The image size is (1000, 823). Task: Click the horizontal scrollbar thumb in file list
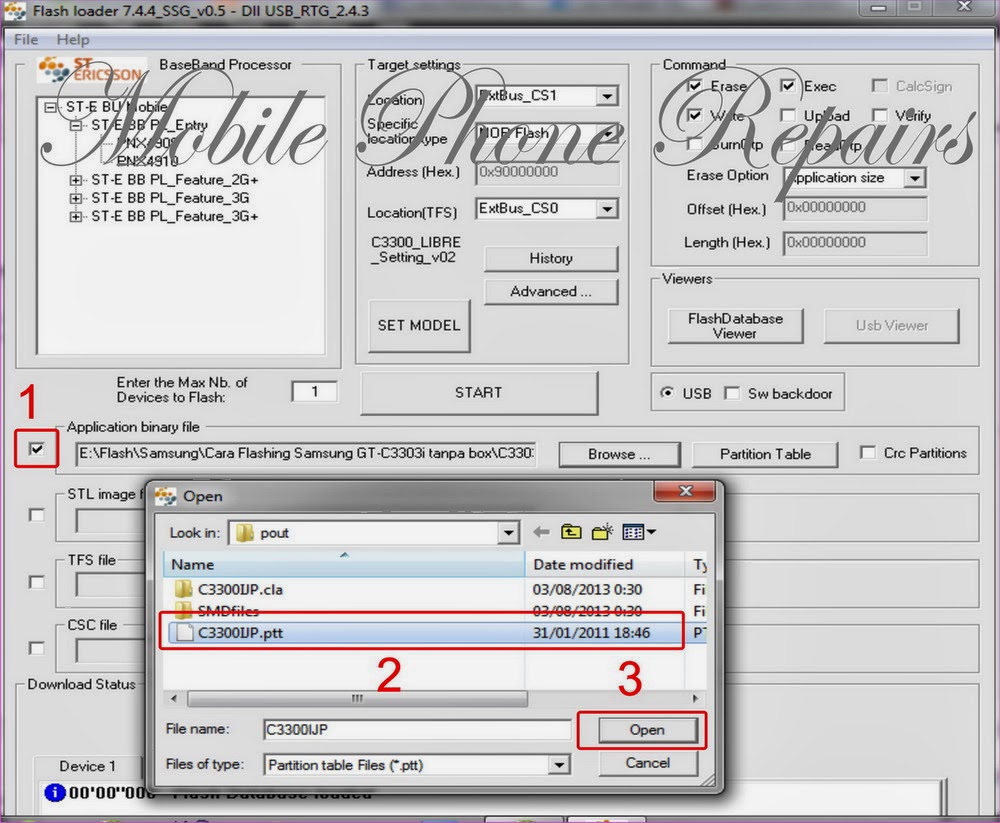point(357,698)
